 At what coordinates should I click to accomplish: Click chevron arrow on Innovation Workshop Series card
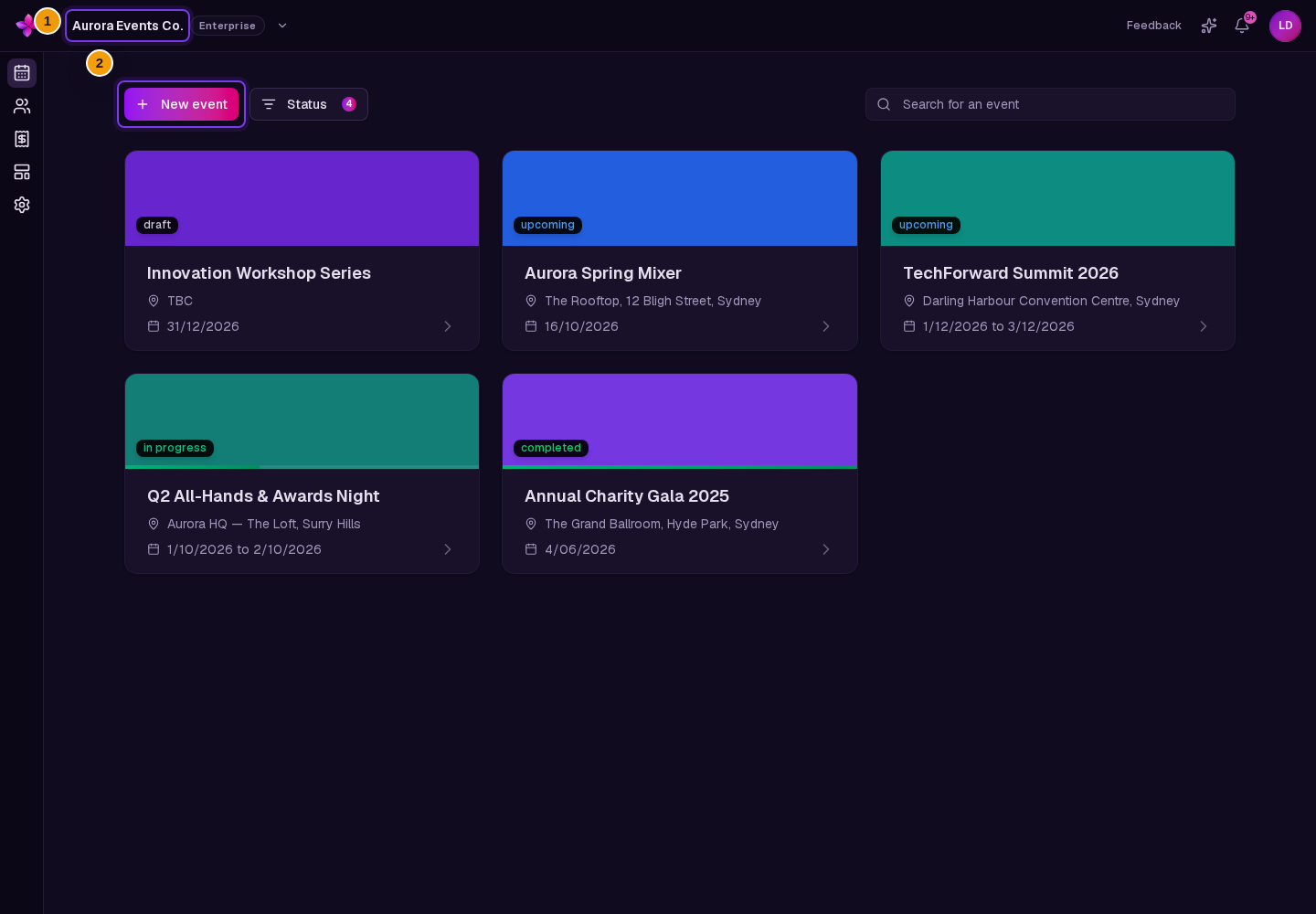pos(448,326)
